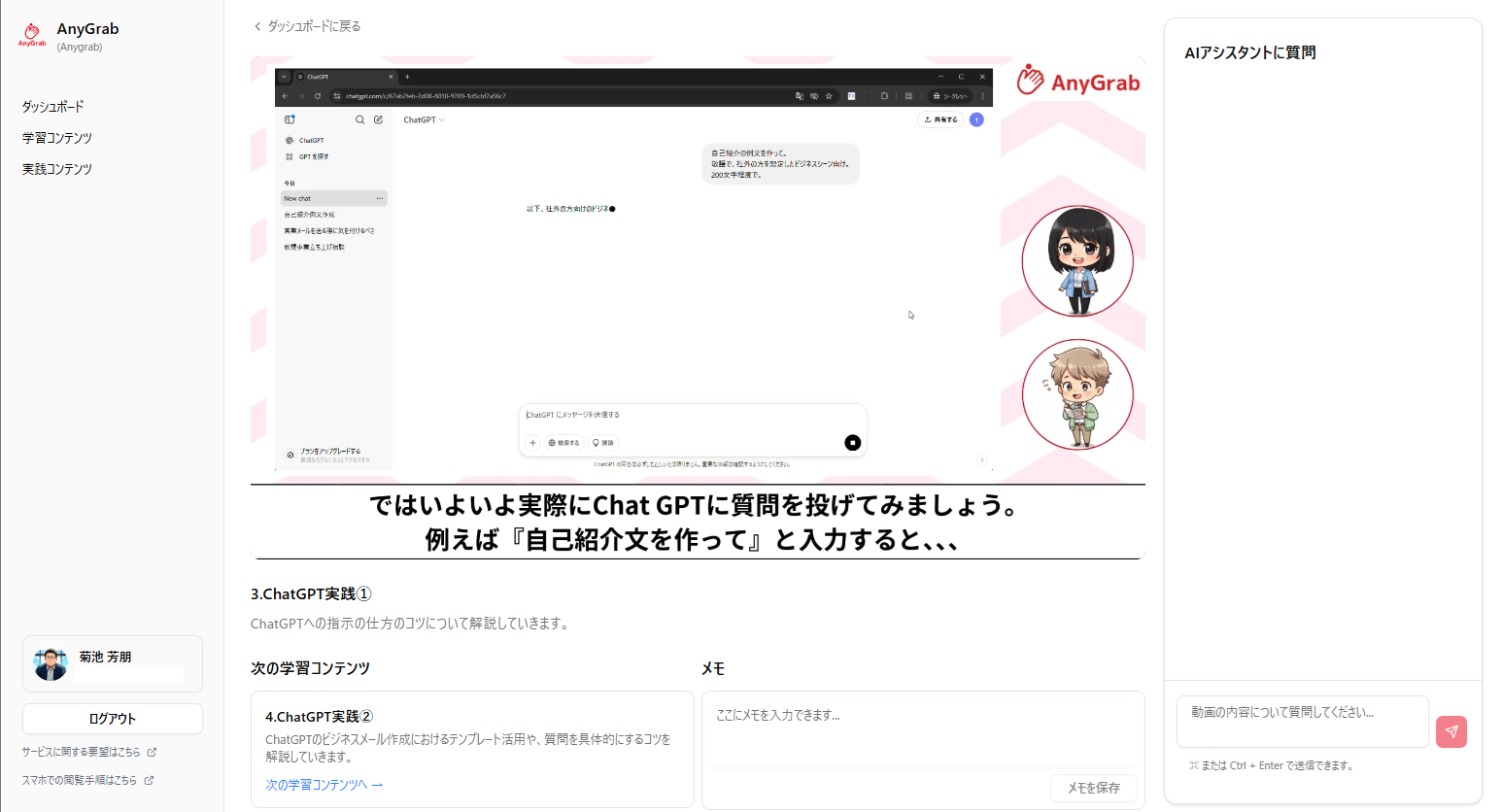Go back via ダッシュボードに戻る link
1501x812 pixels.
pos(307,26)
